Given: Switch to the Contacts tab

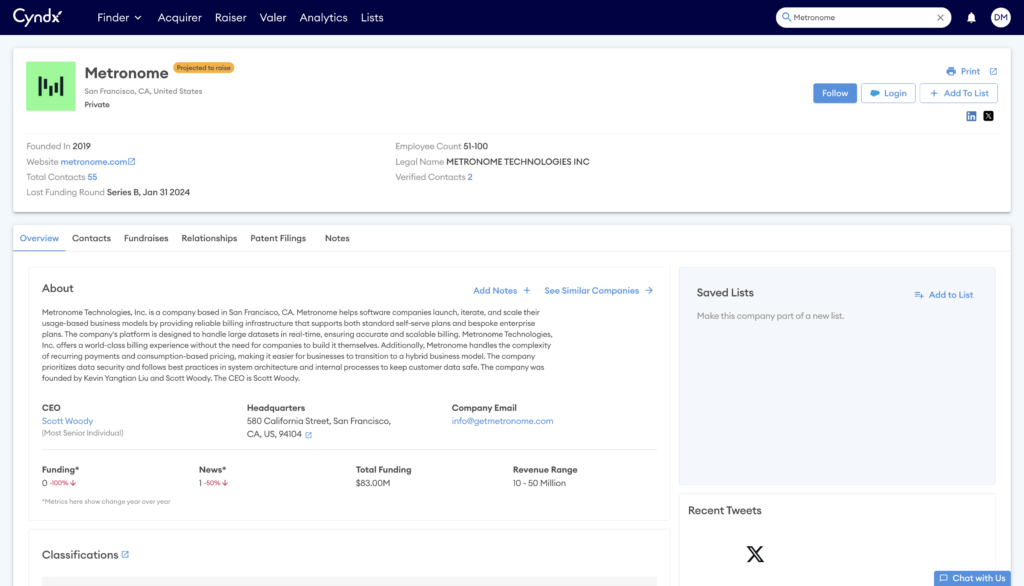Looking at the screenshot, I should tap(91, 238).
